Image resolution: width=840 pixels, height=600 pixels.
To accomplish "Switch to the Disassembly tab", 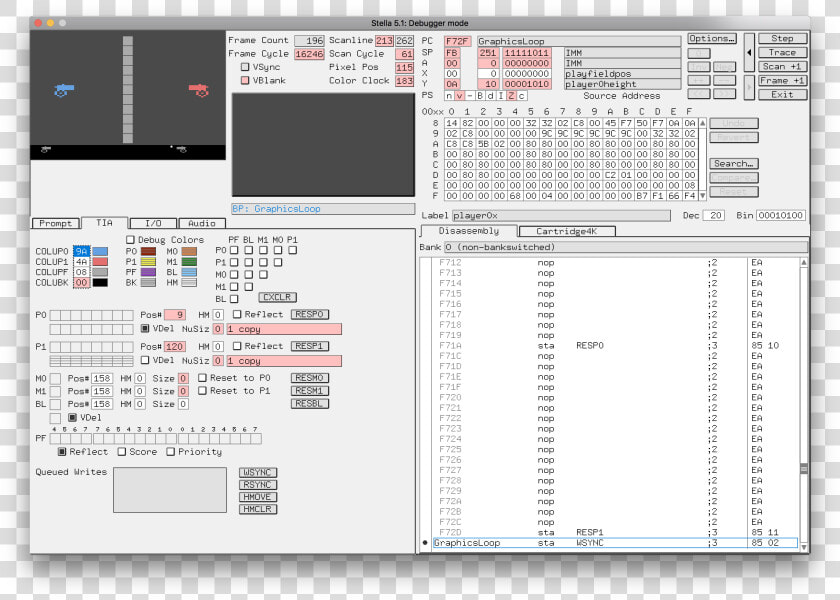I will tap(469, 231).
